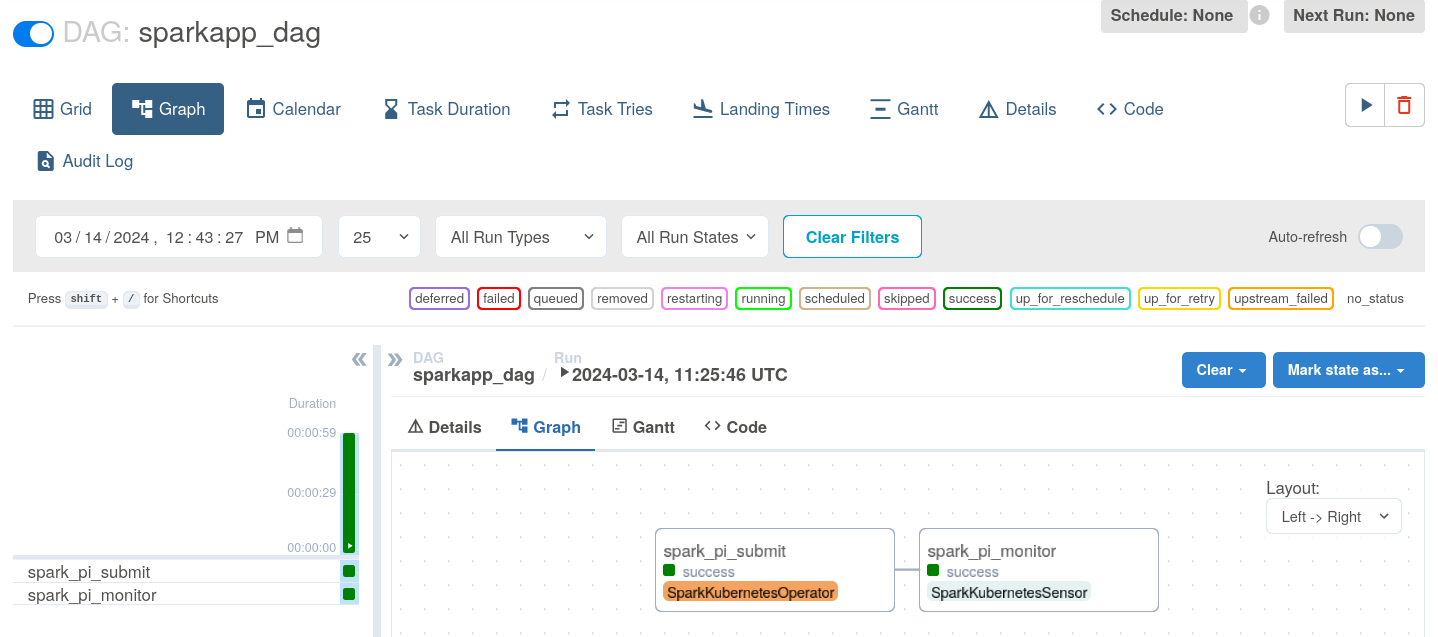Click the right double-chevron expand icon
The image size is (1438, 637).
(x=395, y=359)
